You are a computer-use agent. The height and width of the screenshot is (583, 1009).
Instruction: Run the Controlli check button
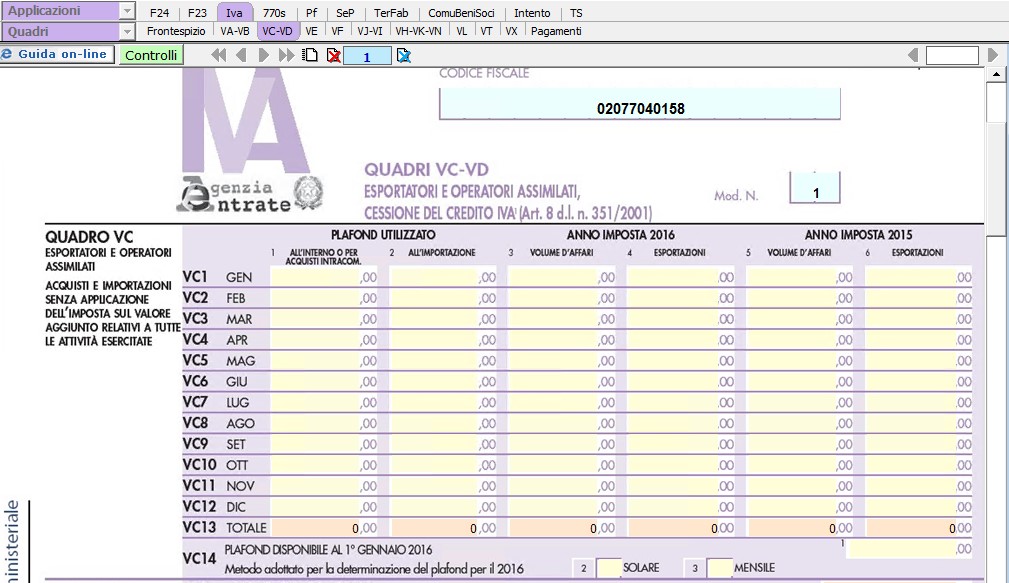point(151,55)
